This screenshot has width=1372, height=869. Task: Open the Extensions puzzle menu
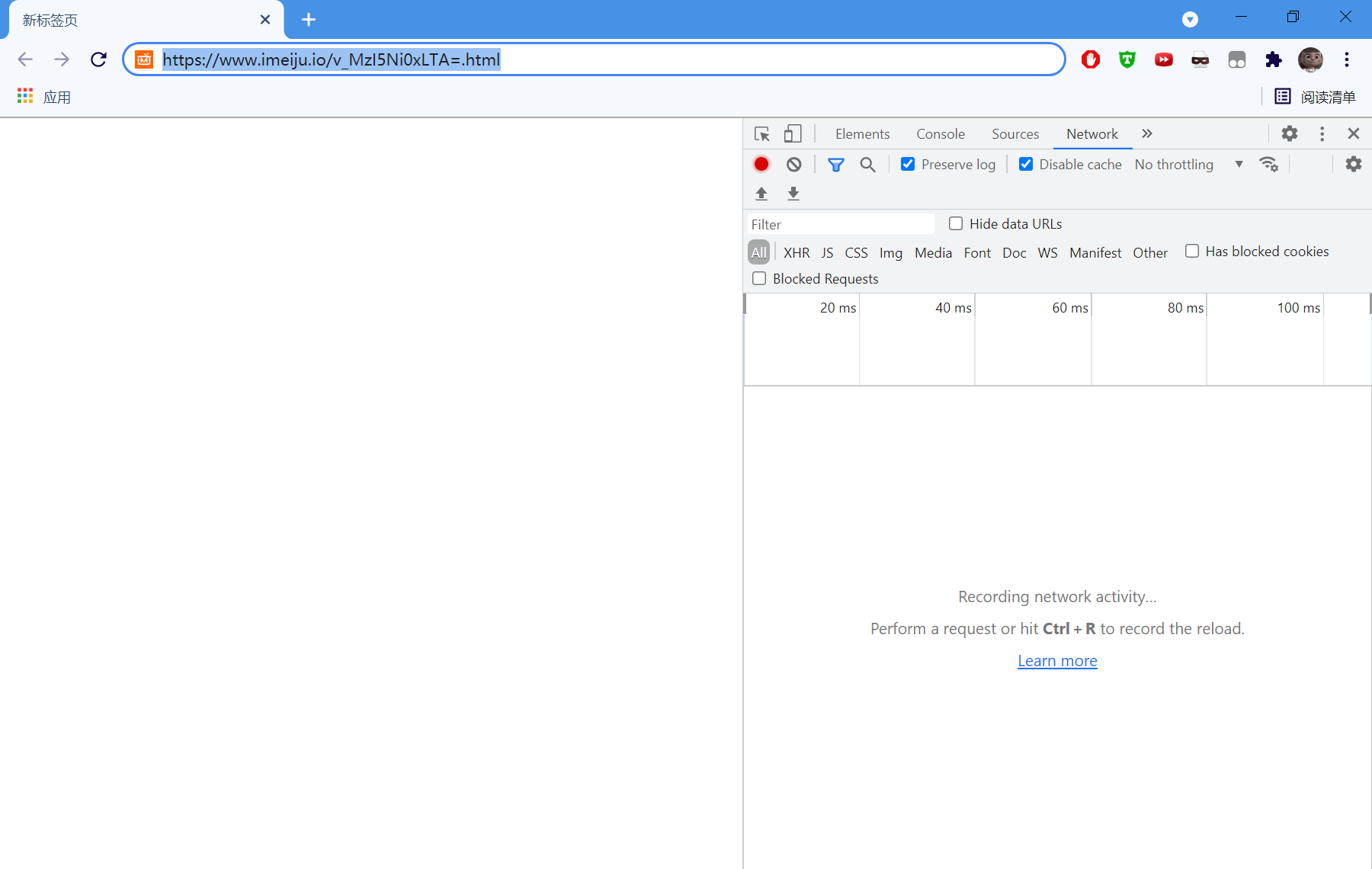tap(1274, 59)
